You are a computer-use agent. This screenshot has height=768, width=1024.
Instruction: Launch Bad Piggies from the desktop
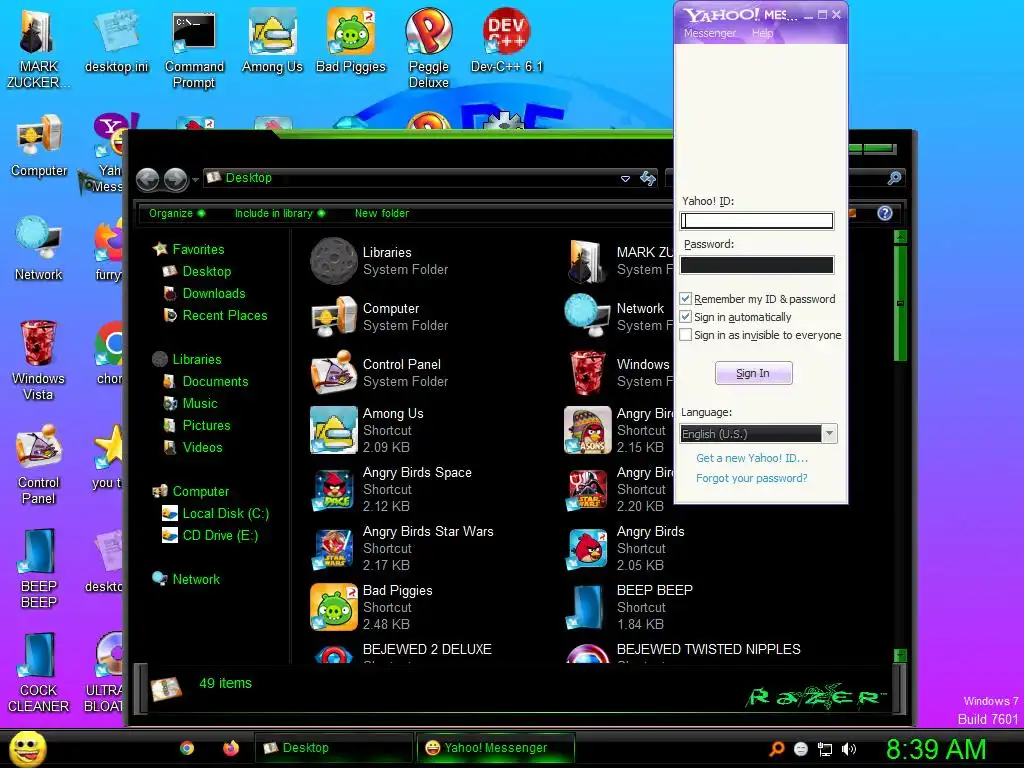[x=351, y=40]
